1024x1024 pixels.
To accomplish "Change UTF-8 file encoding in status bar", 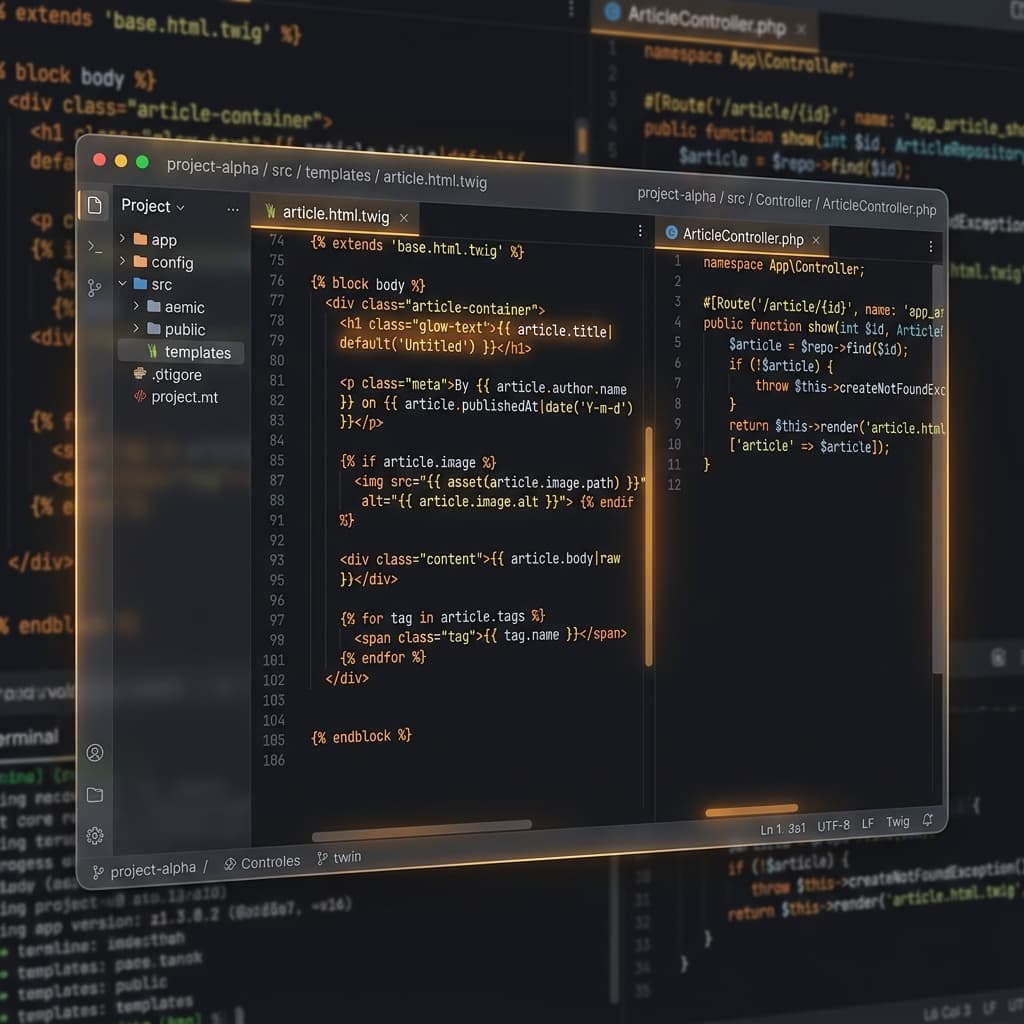I will [833, 825].
